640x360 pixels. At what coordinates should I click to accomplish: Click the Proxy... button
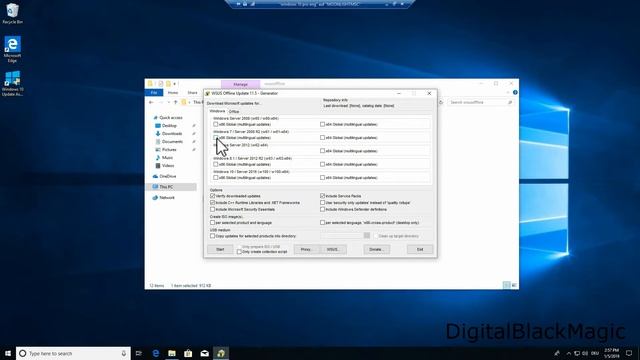pos(307,249)
